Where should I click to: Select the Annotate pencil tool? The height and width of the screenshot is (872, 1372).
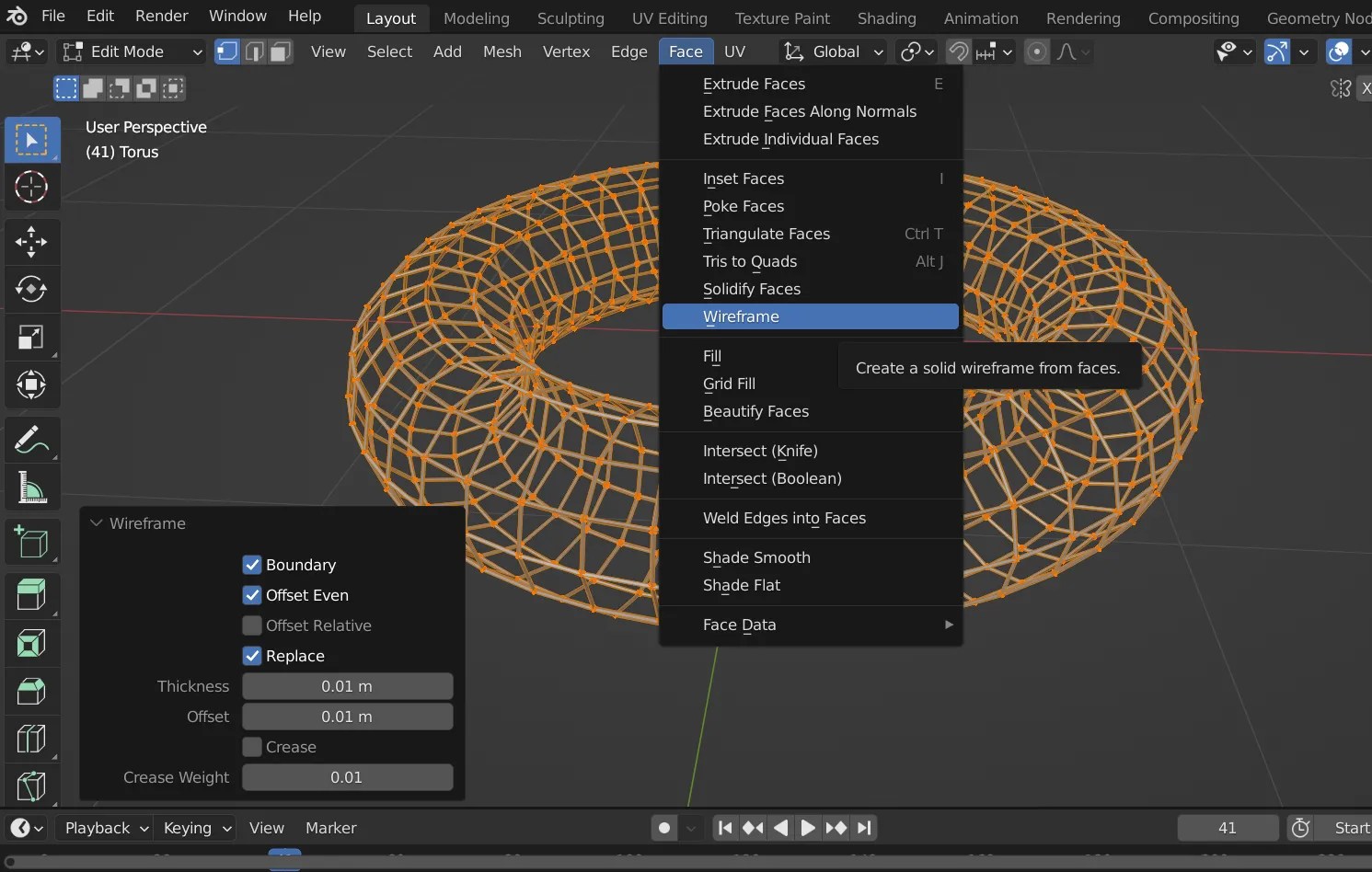tap(31, 441)
